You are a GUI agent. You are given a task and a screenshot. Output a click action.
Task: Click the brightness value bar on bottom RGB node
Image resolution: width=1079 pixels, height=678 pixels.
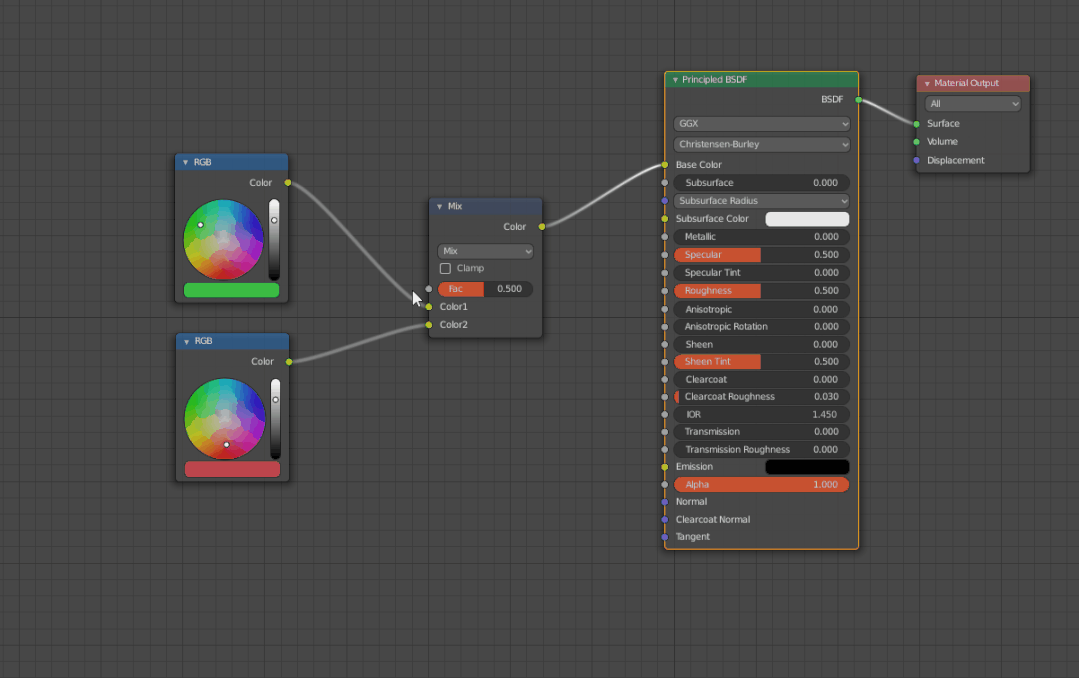click(x=275, y=419)
